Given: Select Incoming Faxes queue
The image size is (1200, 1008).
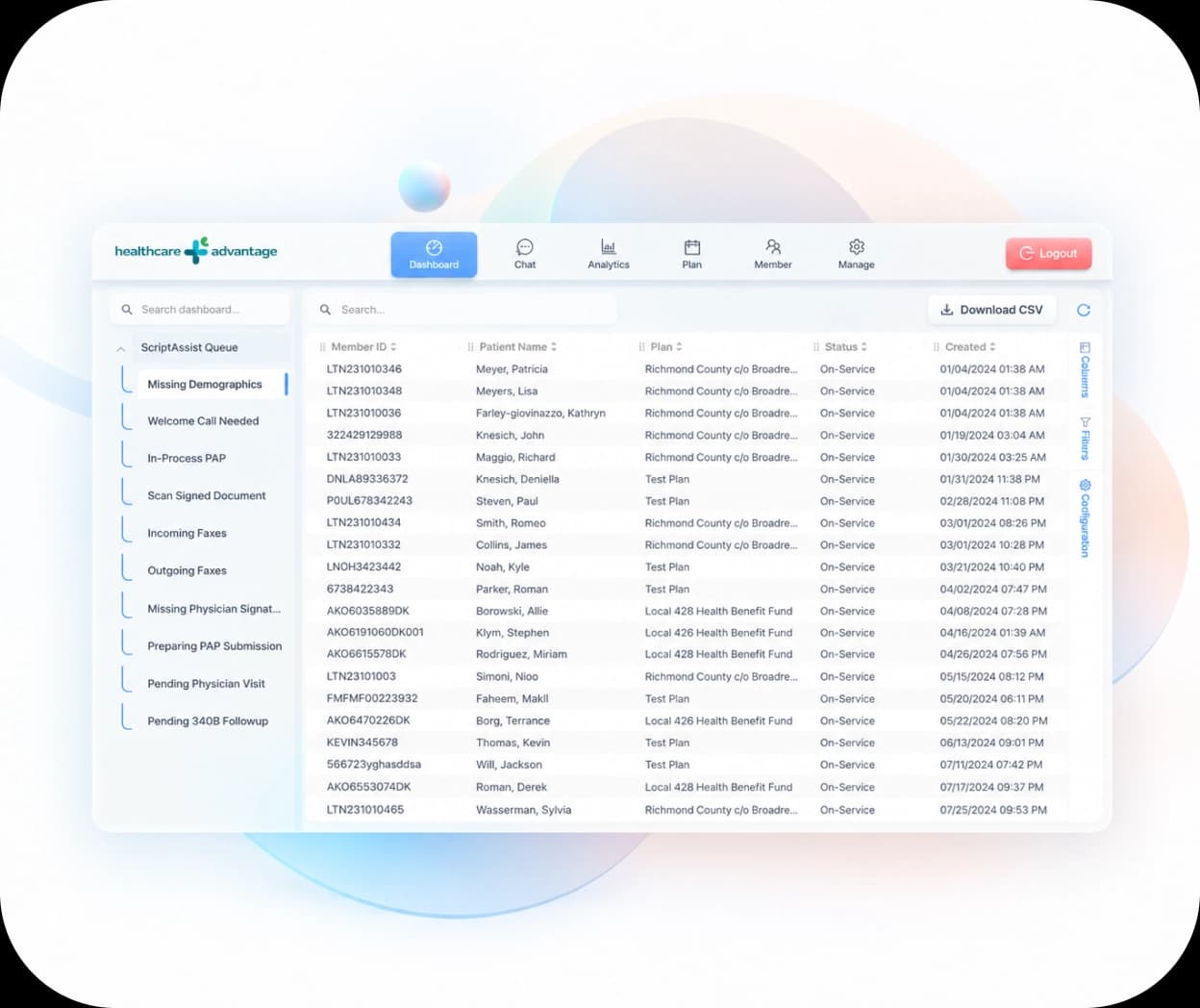Looking at the screenshot, I should 187,534.
